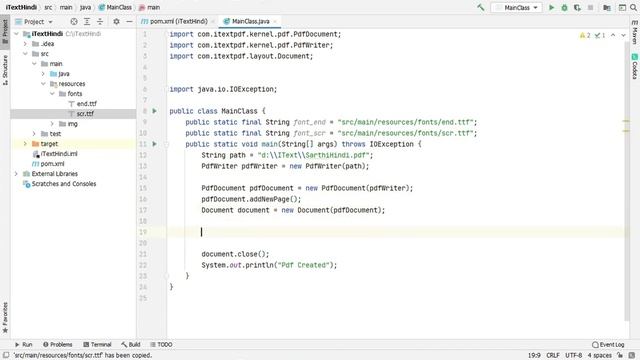Open the Problems tool window
Viewport: 640px width, 360px height.
[58, 344]
